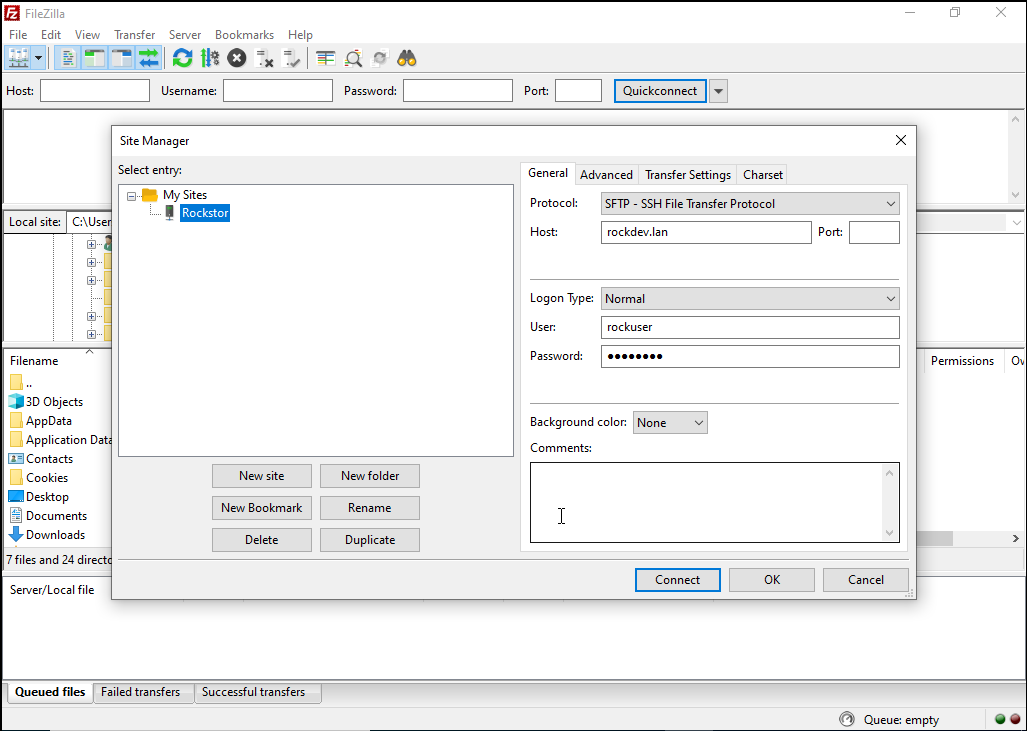This screenshot has width=1027, height=731.
Task: Open the Edit menu
Action: [x=50, y=35]
